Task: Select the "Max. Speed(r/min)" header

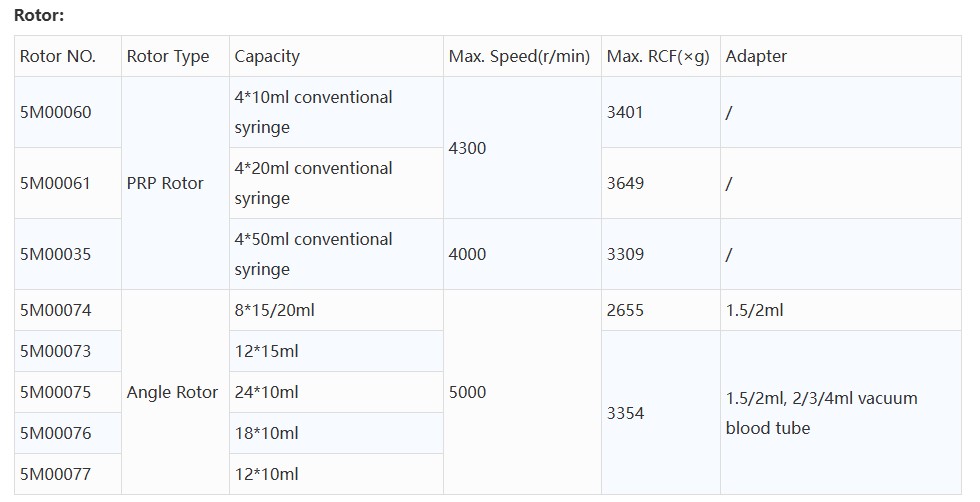Action: point(519,57)
